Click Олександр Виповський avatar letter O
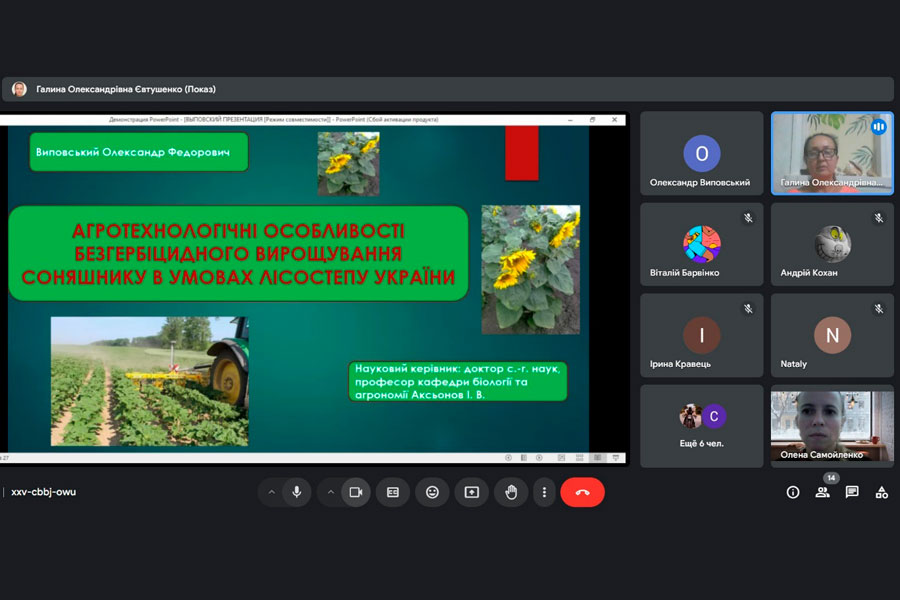The height and width of the screenshot is (600, 900). click(701, 153)
